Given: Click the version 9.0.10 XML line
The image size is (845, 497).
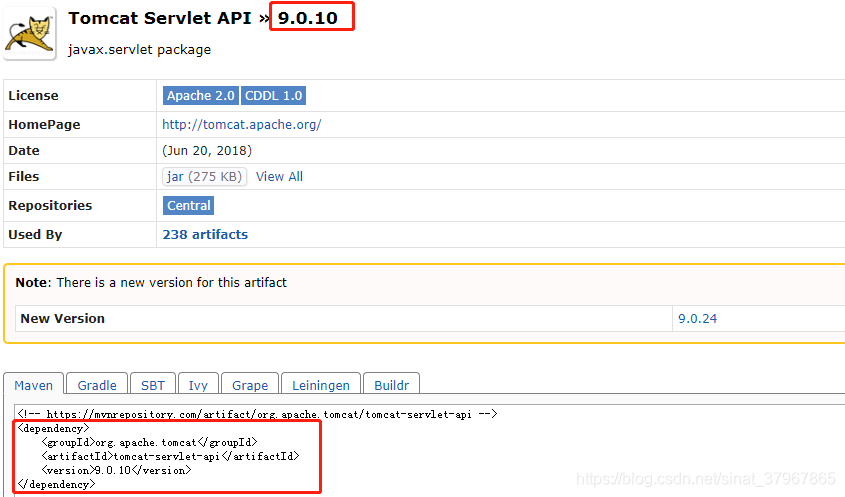Looking at the screenshot, I should click(116, 470).
